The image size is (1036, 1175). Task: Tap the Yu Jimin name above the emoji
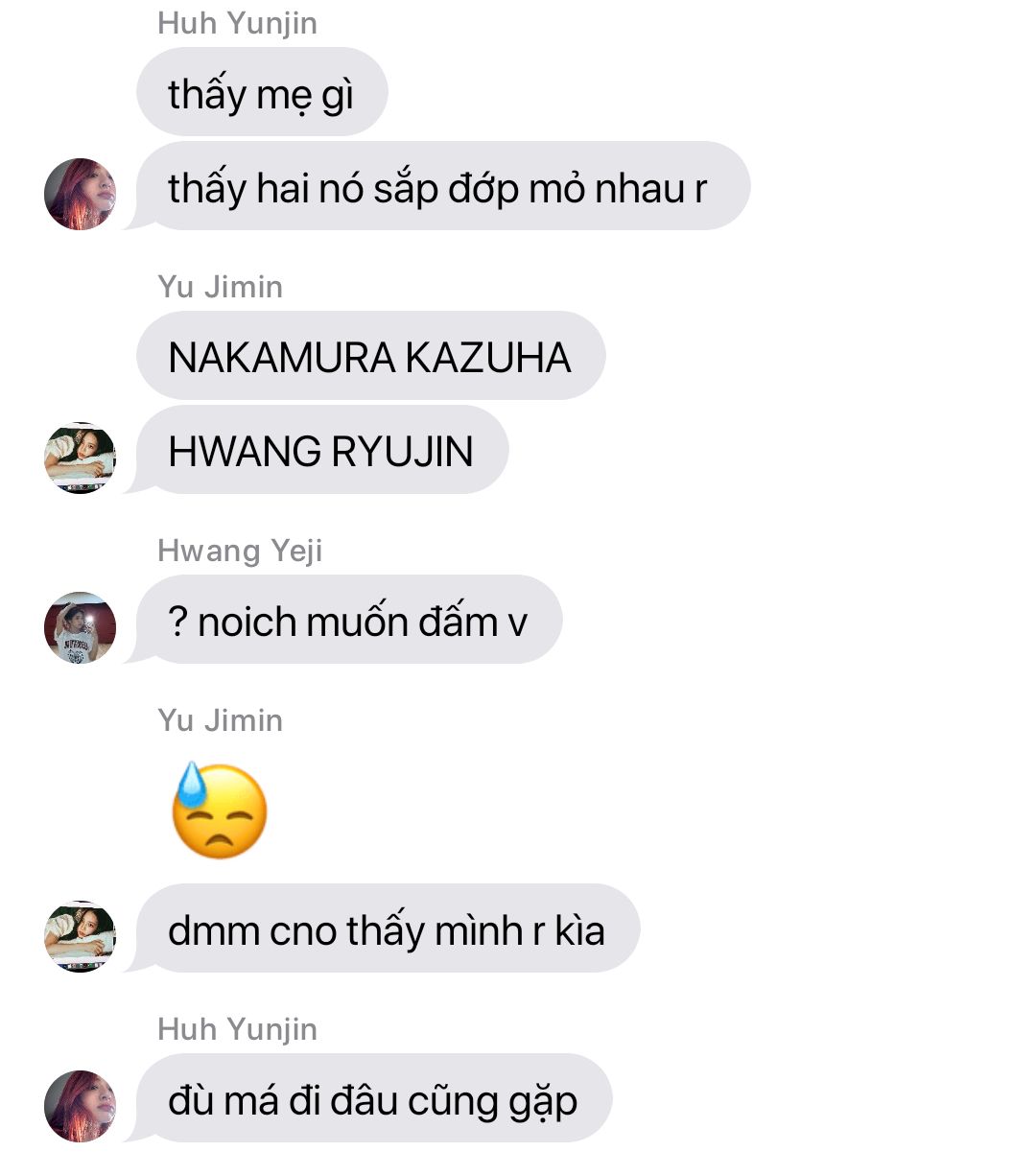[x=221, y=720]
